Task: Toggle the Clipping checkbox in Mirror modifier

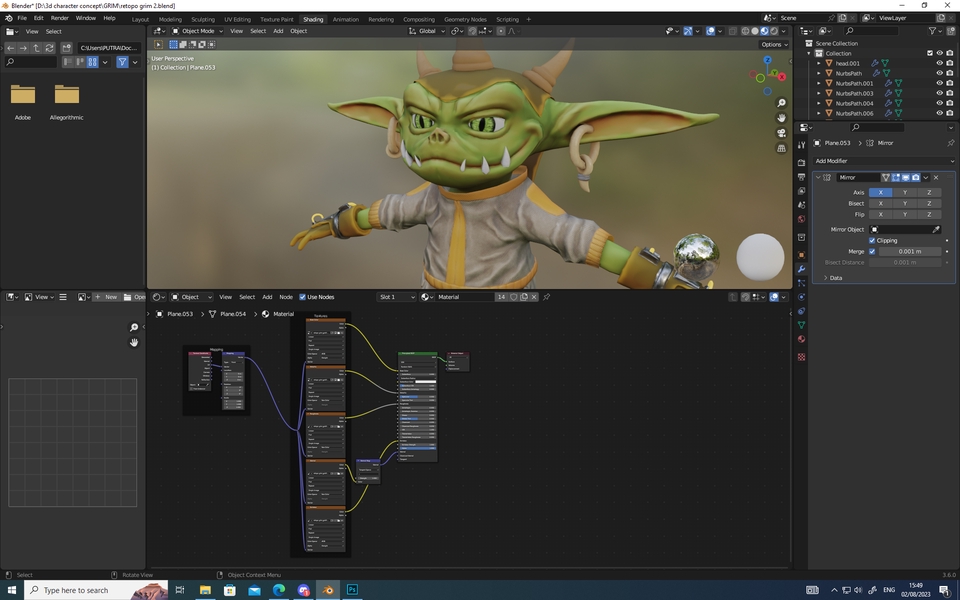Action: point(872,241)
